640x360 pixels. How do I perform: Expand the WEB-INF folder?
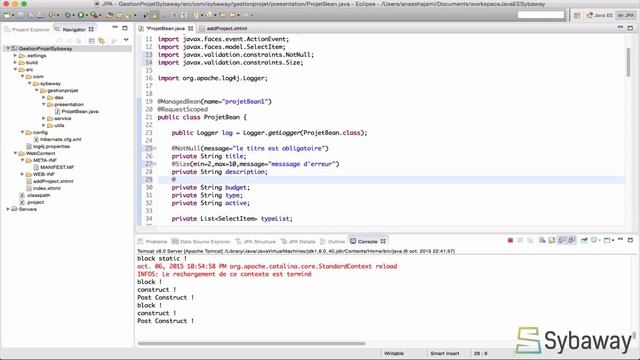pos(22,174)
